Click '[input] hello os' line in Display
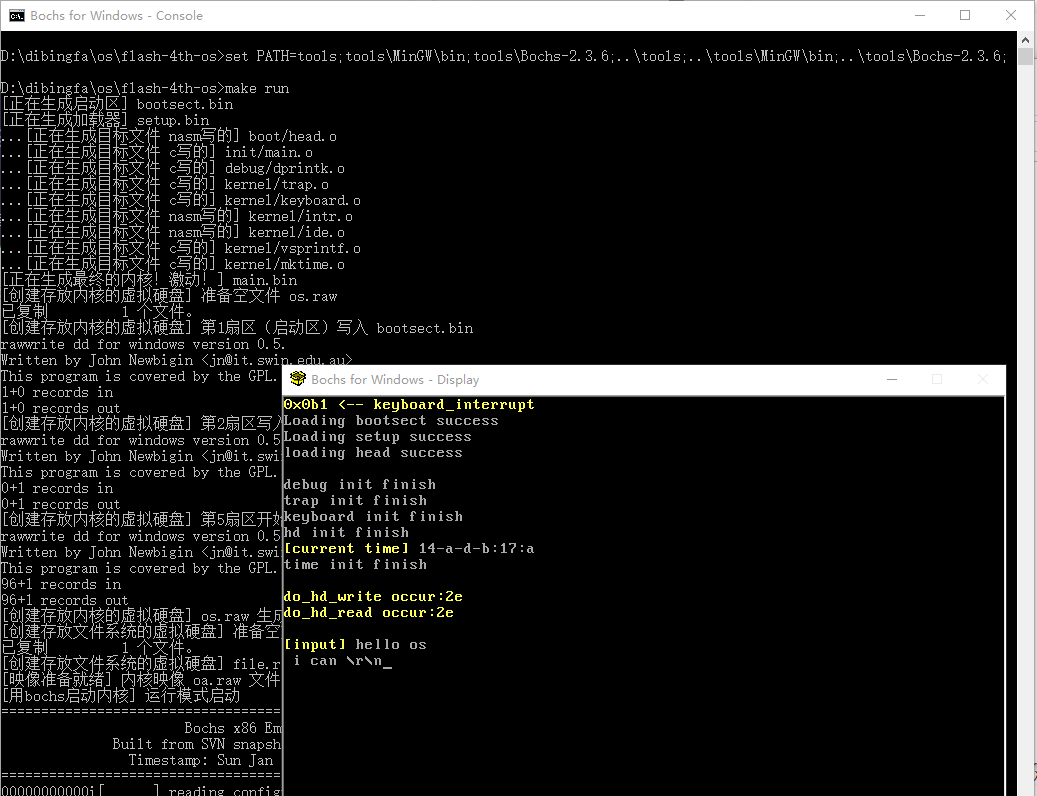Image resolution: width=1037 pixels, height=796 pixels. (355, 645)
